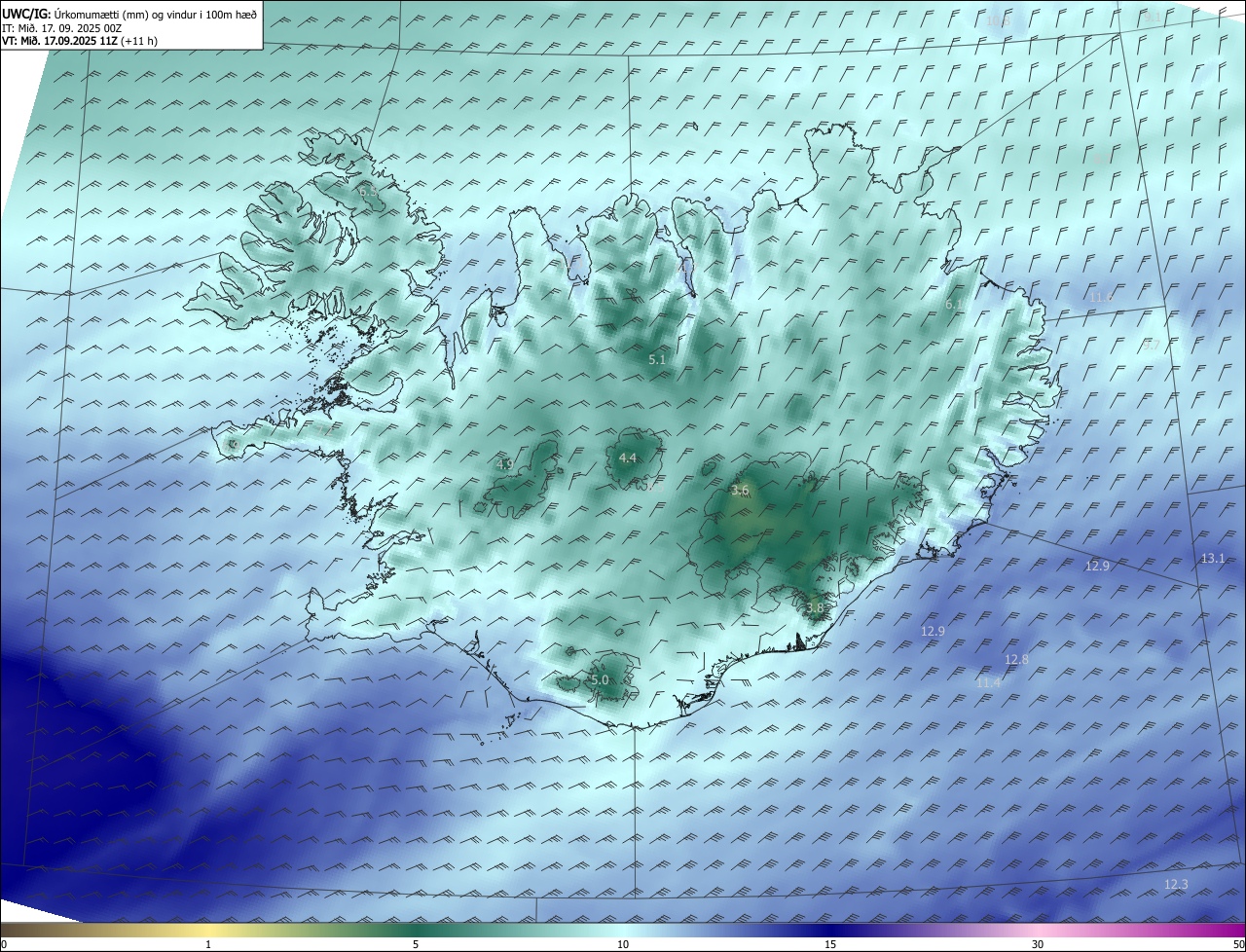The width and height of the screenshot is (1246, 952).
Task: Click the 11.4 value label southeast of Iceland
Action: 988,682
